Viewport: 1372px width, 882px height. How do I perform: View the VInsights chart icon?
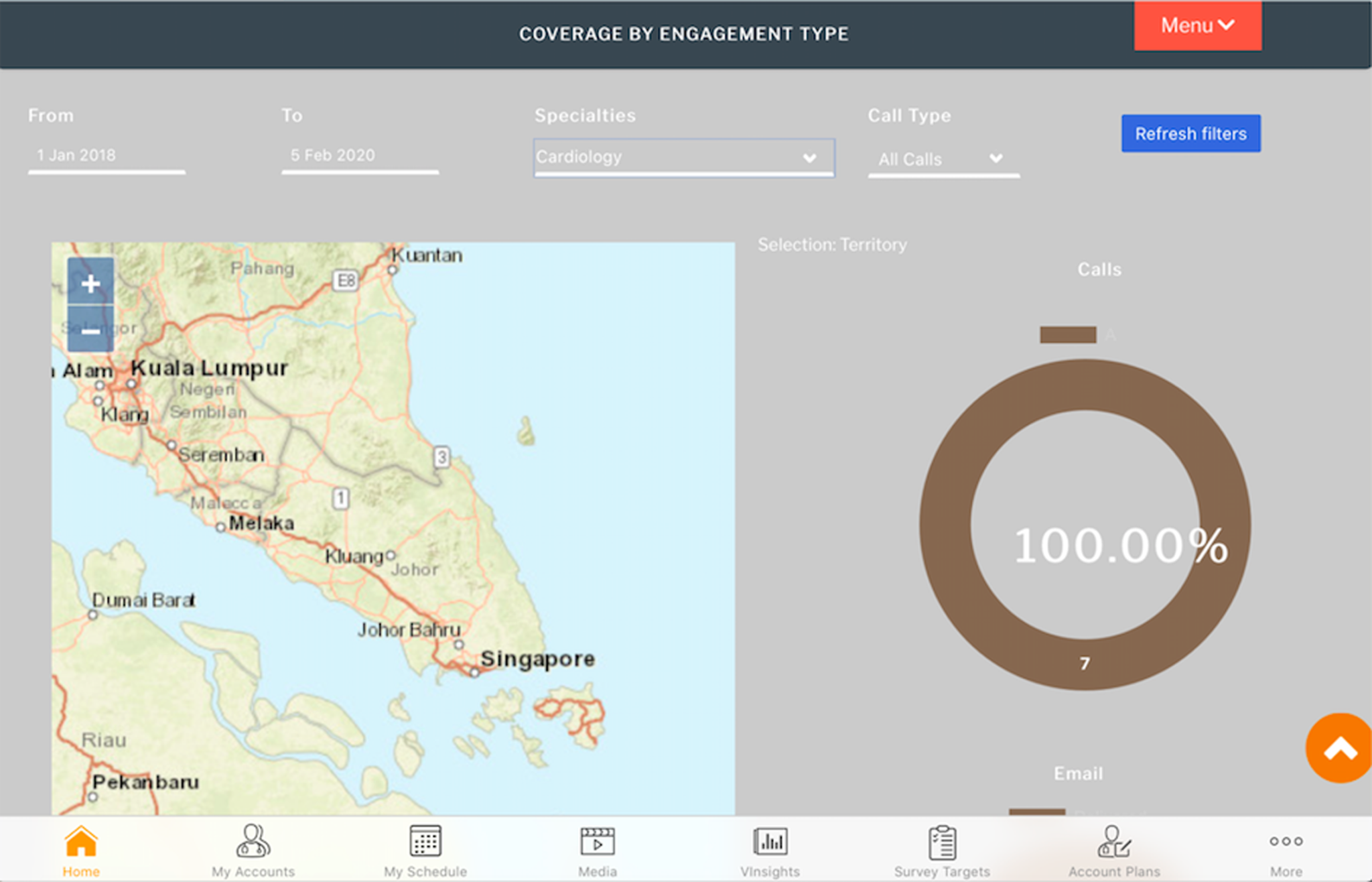point(770,846)
